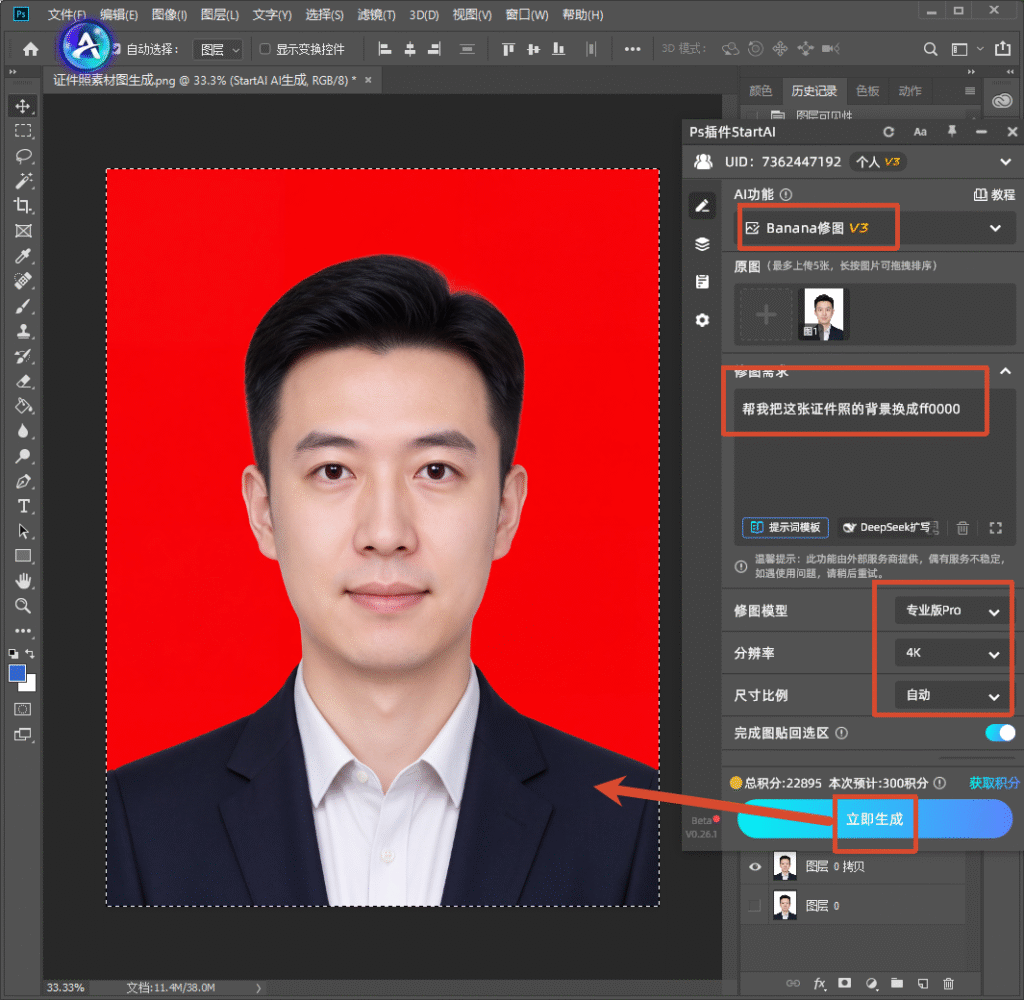Select the Frame tool

(x=23, y=231)
